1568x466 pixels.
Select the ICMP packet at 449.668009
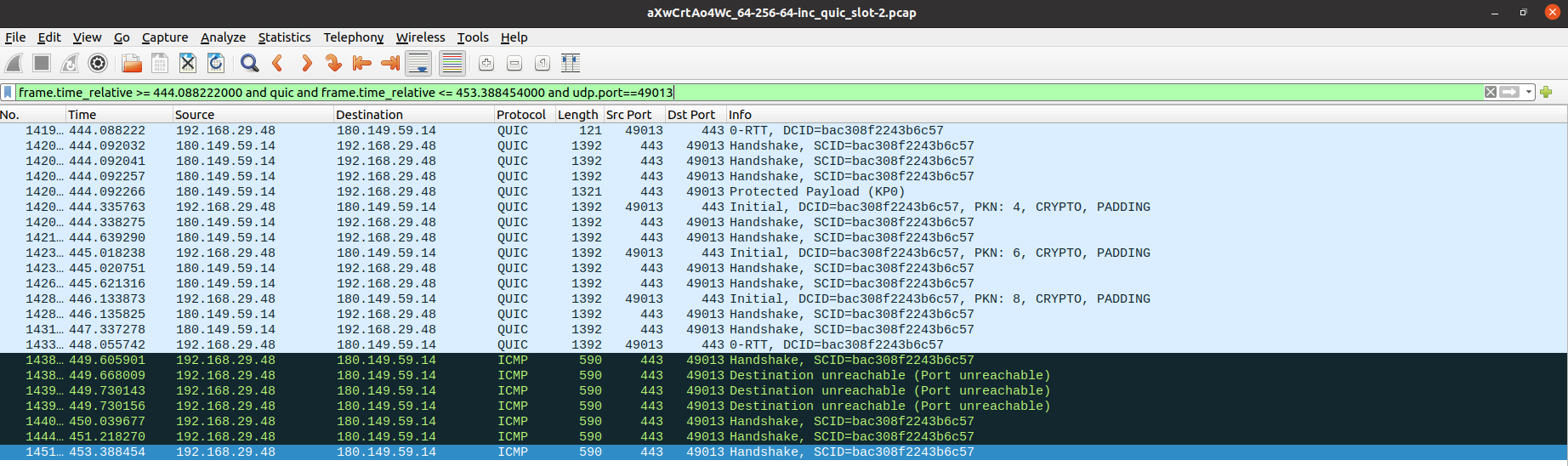(783, 376)
